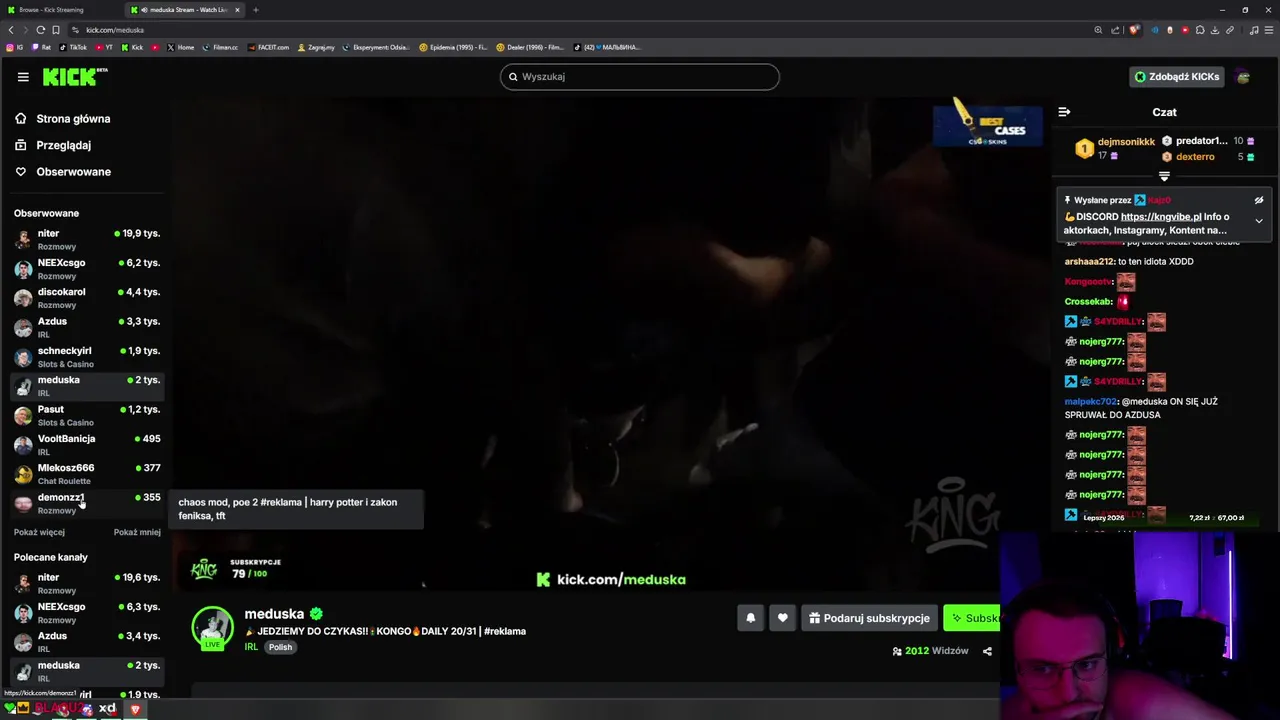Image resolution: width=1280 pixels, height=720 pixels.
Task: Open the Zagraj.my bookmark
Action: pyautogui.click(x=315, y=47)
